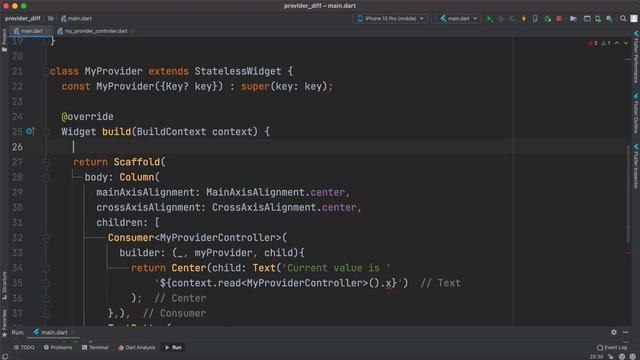Collapse MyProvider class fold at line 21
This screenshot has width=640, height=360.
(x=46, y=71)
